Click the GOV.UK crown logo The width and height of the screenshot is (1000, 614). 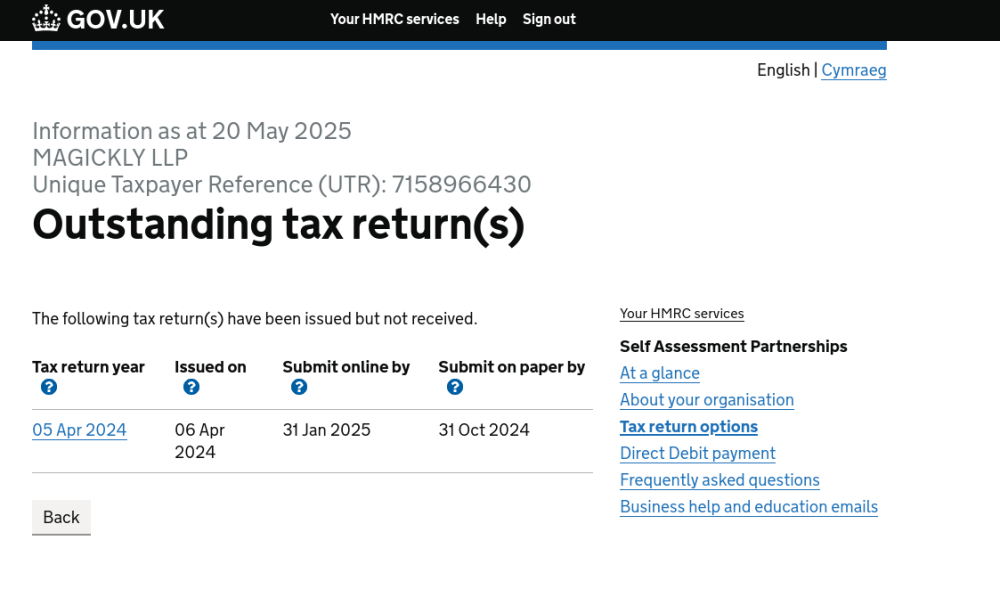point(46,19)
